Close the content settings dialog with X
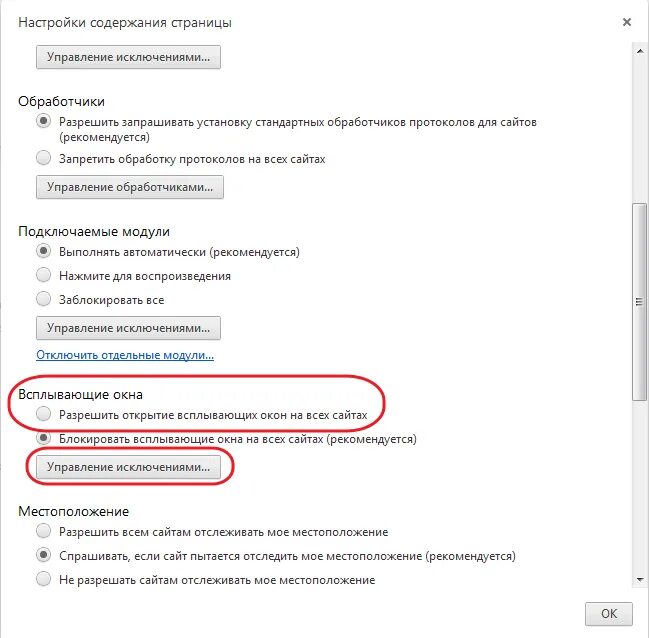This screenshot has width=649, height=638. [x=627, y=22]
